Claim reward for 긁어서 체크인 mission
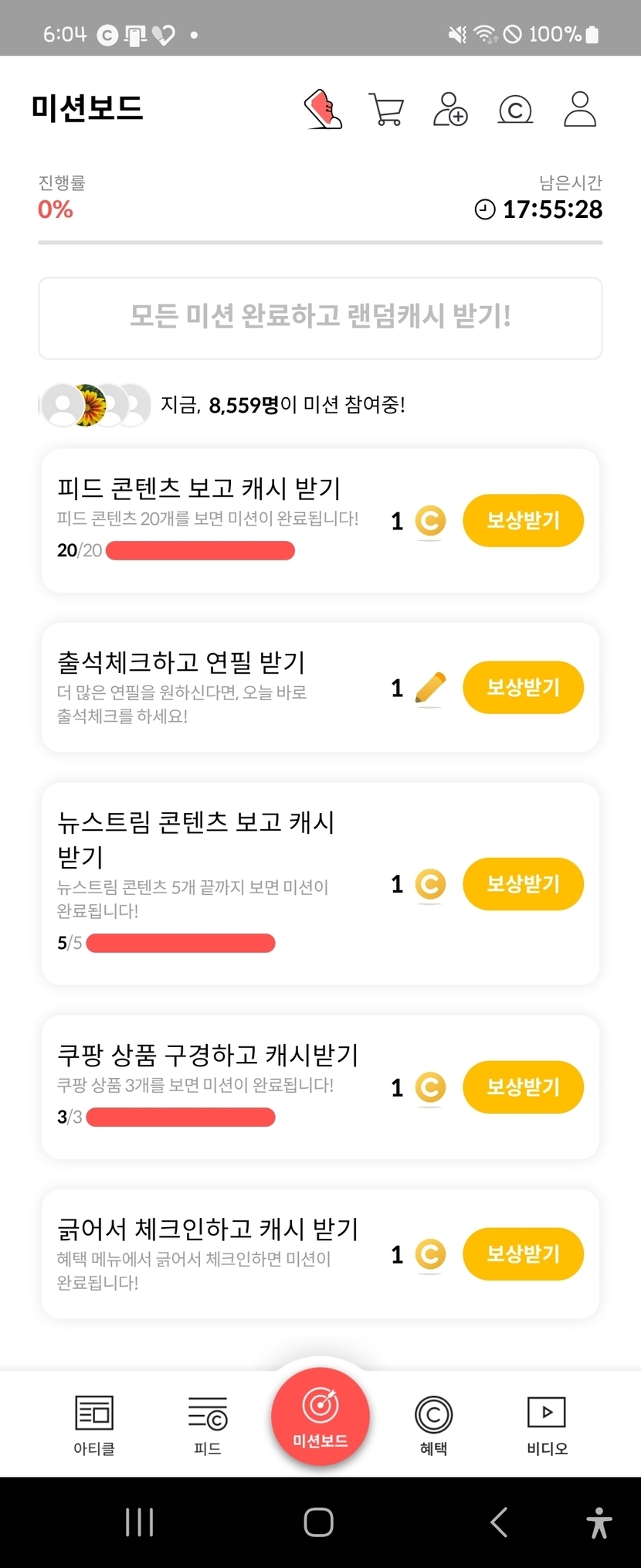This screenshot has width=641, height=1568. (x=523, y=1253)
